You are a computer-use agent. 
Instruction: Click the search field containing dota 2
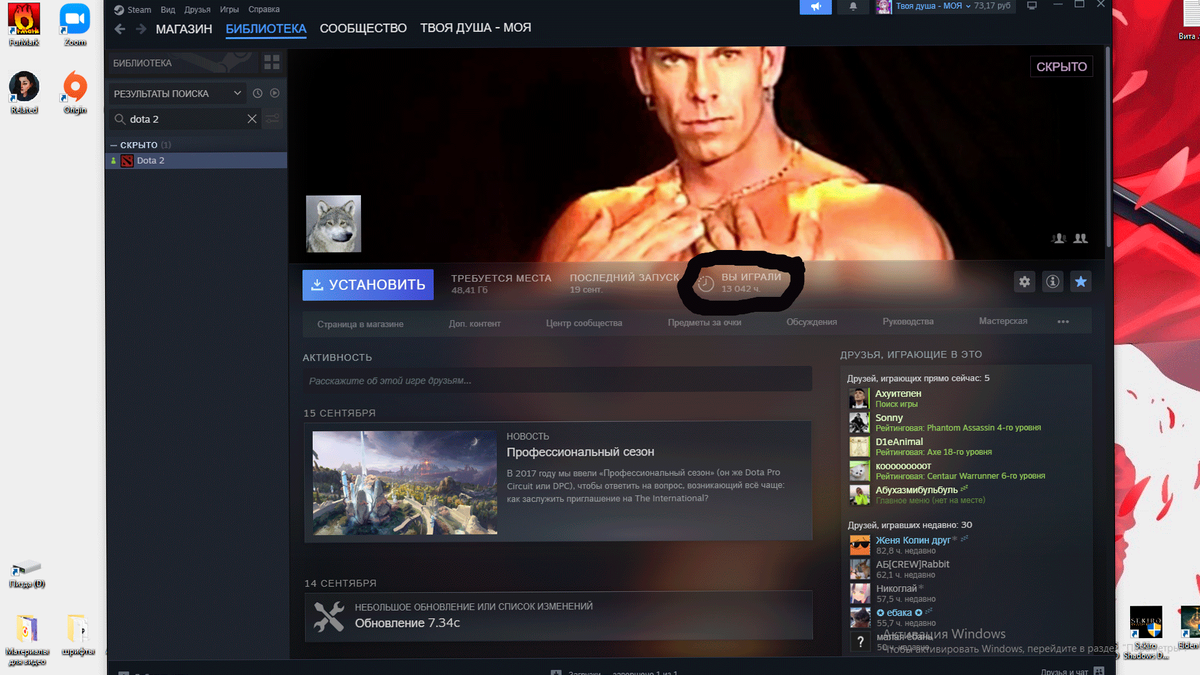pyautogui.click(x=185, y=119)
